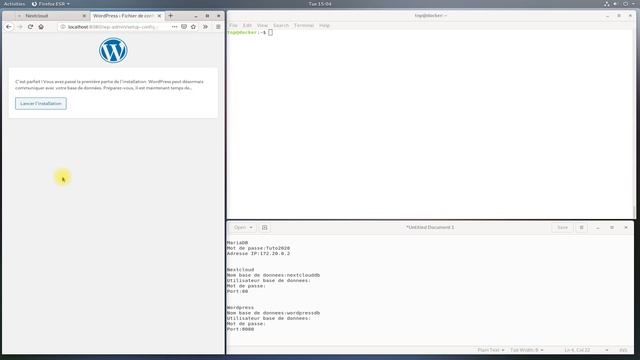Image resolution: width=640 pixels, height=360 pixels.
Task: Click the Nextcloud heading in the editor
Action: click(x=240, y=270)
